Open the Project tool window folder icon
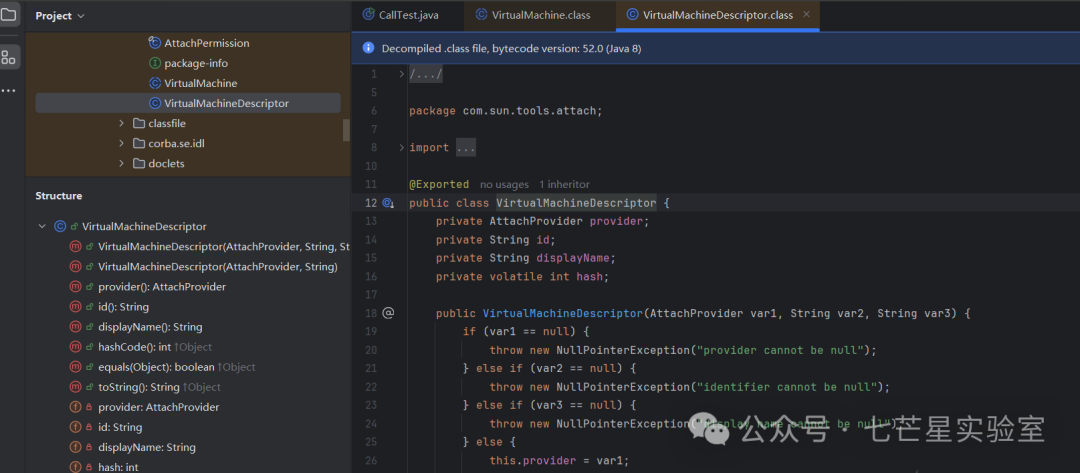This screenshot has width=1080, height=473. [9, 13]
